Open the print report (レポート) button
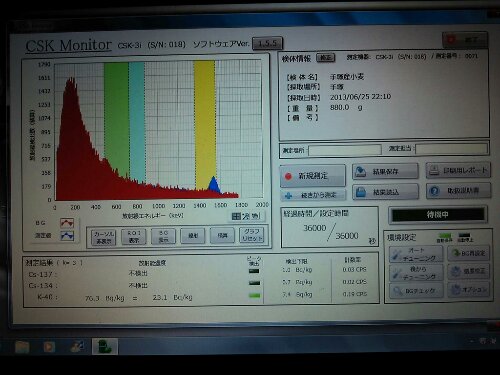 (x=458, y=170)
